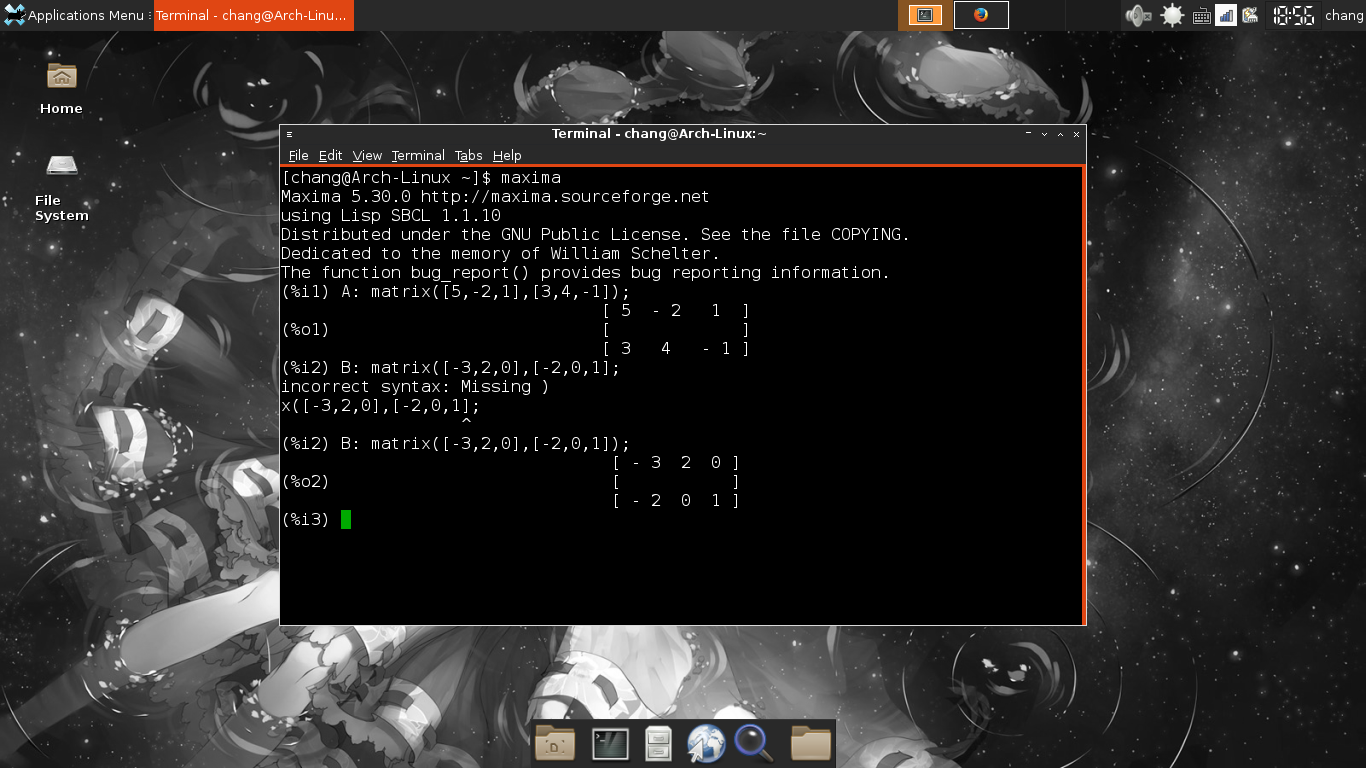Select Terminal task in top panel
1366x768 pixels.
point(253,15)
